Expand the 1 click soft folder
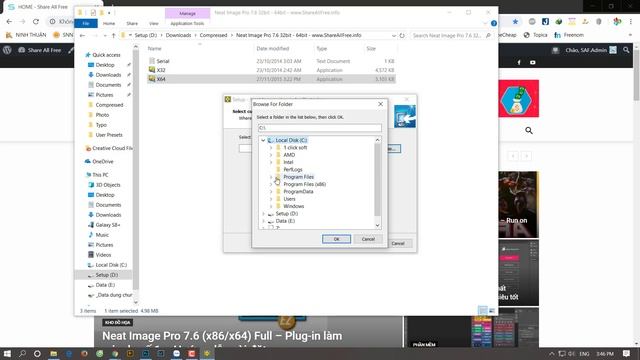 tap(271, 147)
